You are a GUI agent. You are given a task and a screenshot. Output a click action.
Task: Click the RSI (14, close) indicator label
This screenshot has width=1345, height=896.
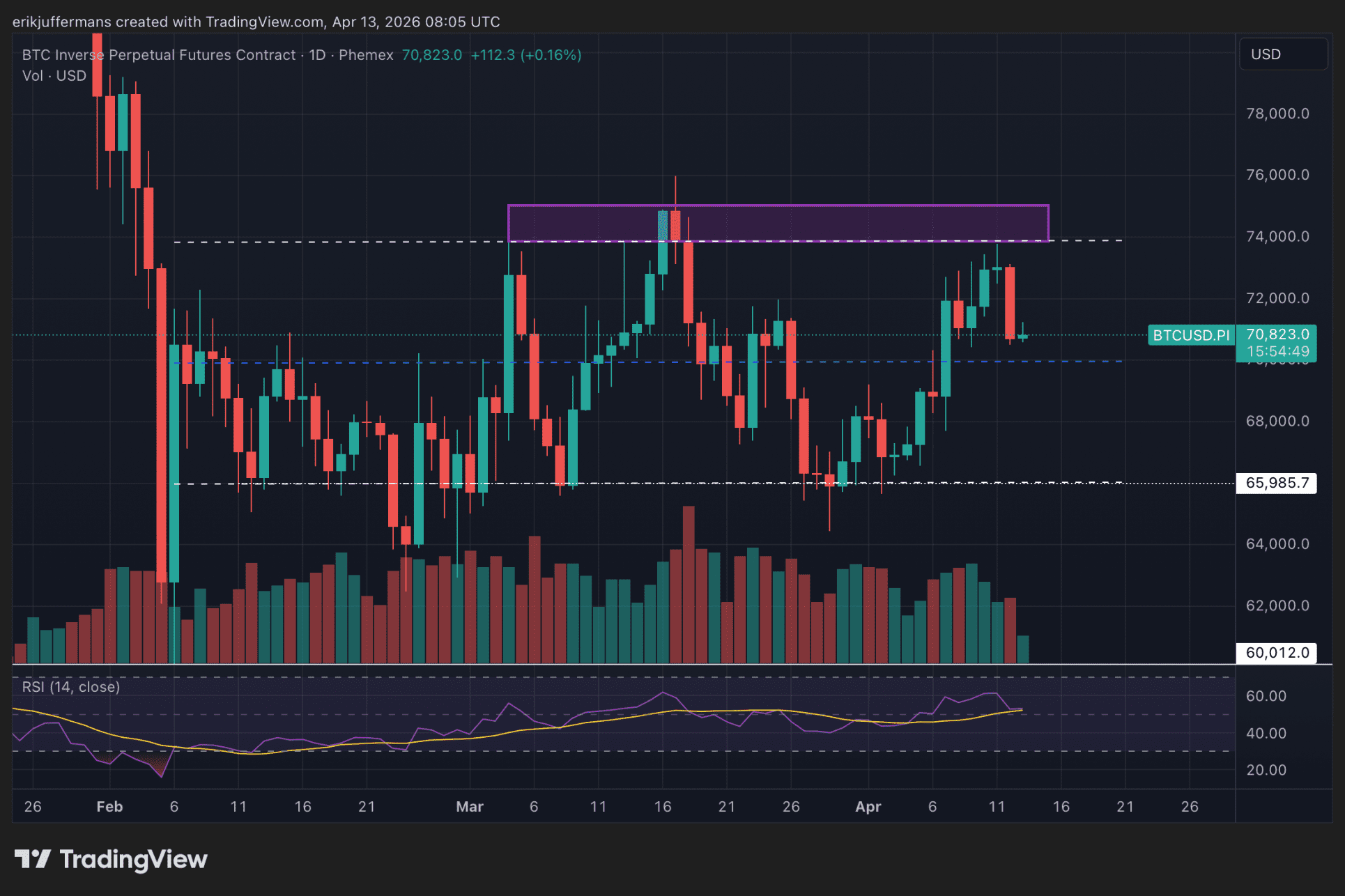(71, 687)
